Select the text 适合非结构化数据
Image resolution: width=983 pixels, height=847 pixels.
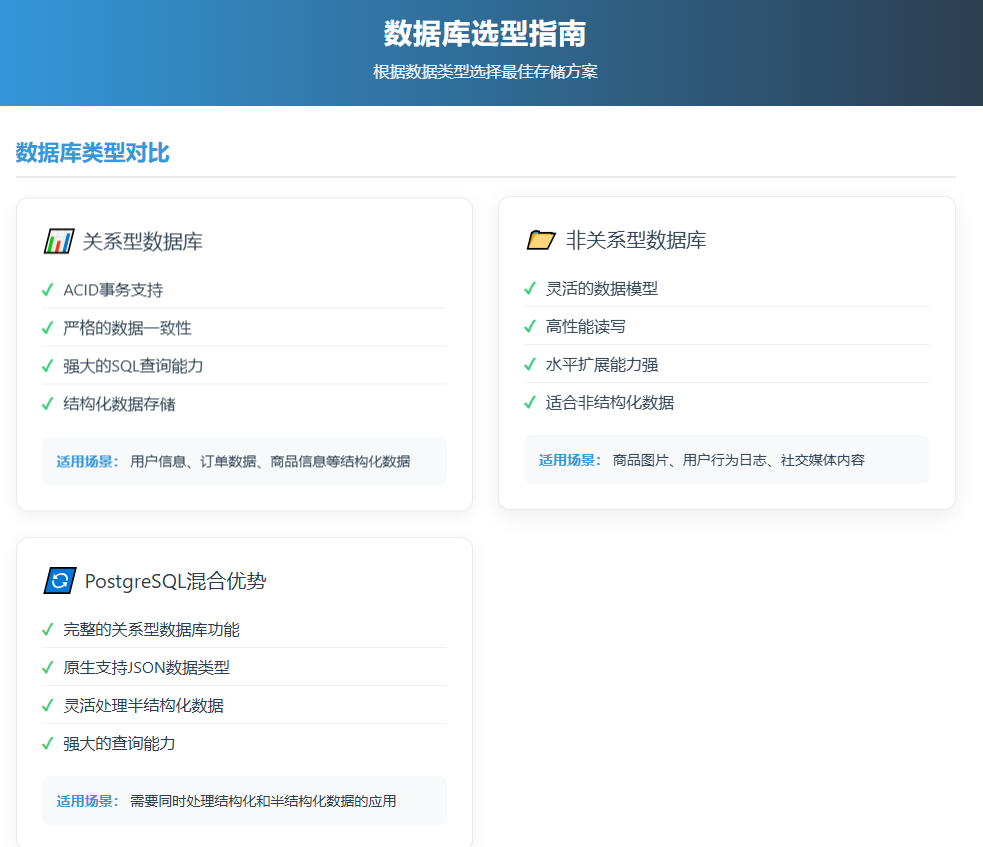click(610, 402)
